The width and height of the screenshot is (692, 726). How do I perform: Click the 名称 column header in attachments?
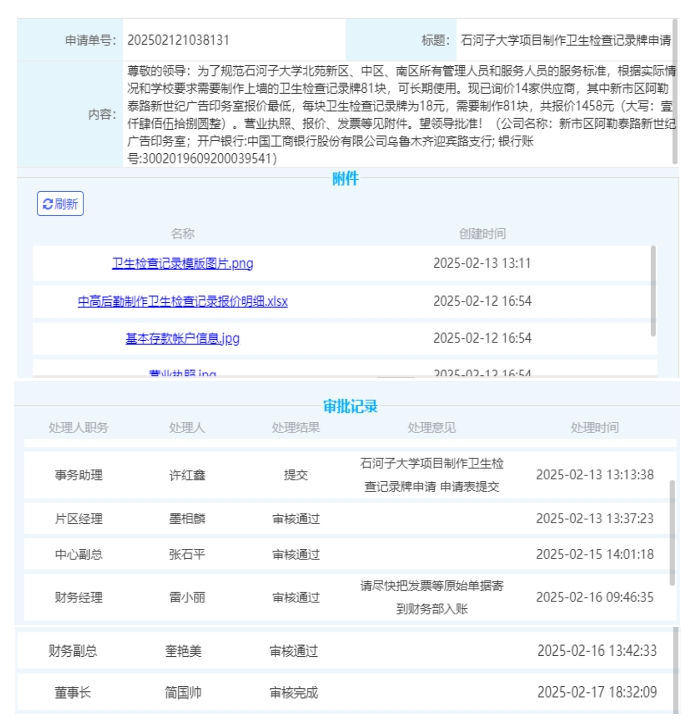click(182, 233)
